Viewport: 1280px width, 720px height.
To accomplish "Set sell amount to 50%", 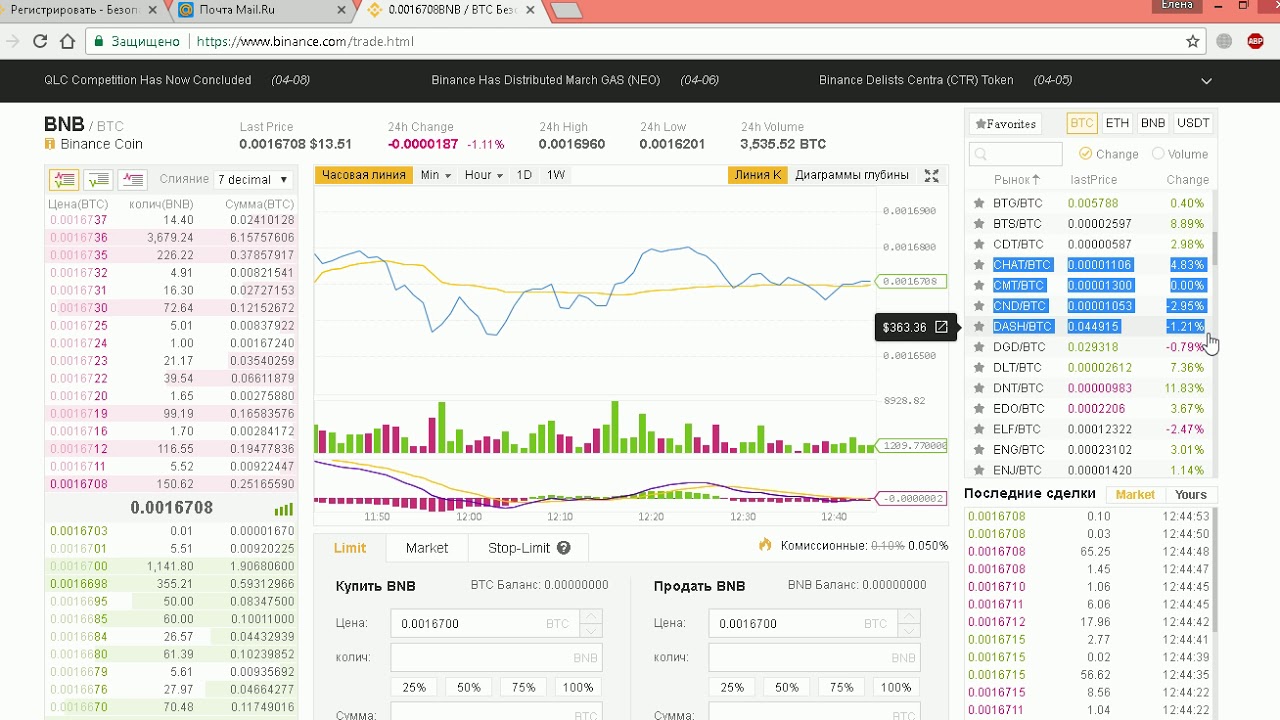I will [787, 687].
